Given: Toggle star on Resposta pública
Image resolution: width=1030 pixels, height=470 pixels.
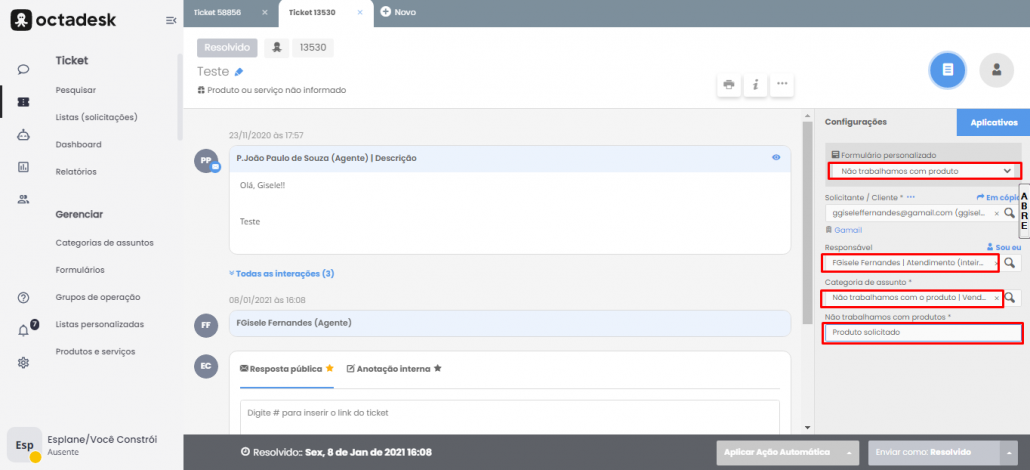Looking at the screenshot, I should click(x=330, y=369).
